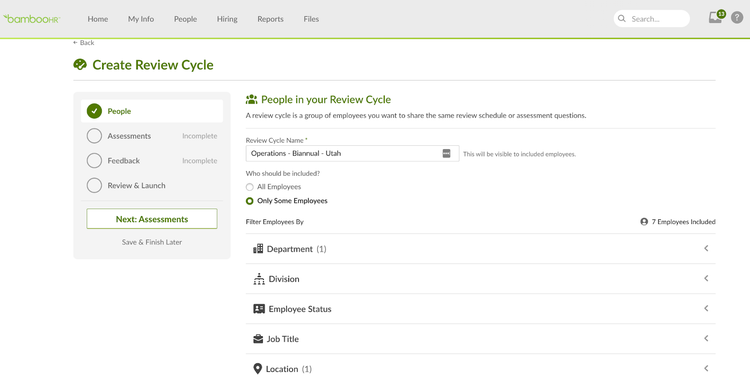
Task: Click the Next: Assessments button
Action: pos(152,219)
